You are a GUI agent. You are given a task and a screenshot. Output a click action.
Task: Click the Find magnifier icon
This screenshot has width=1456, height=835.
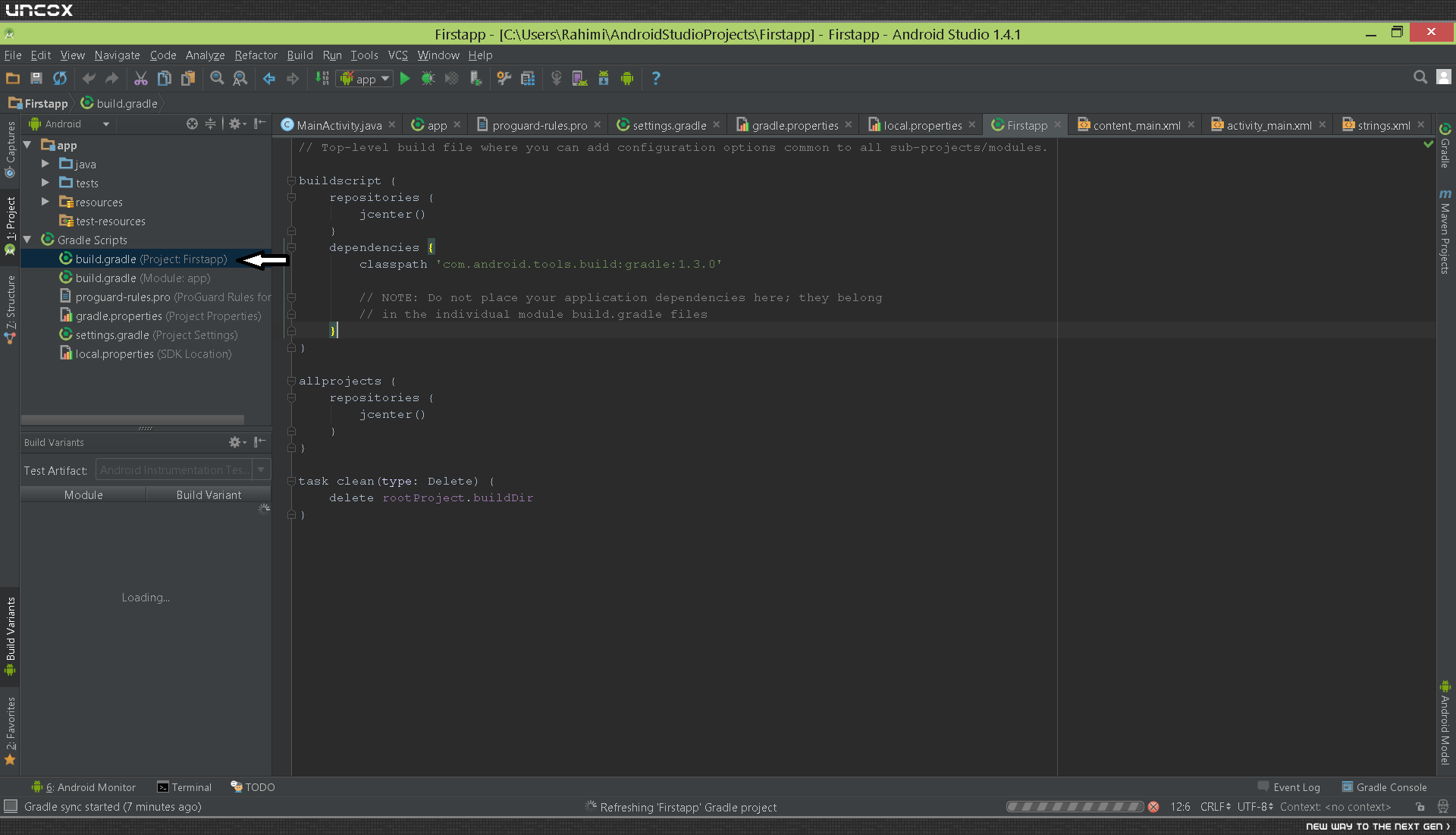(x=217, y=78)
